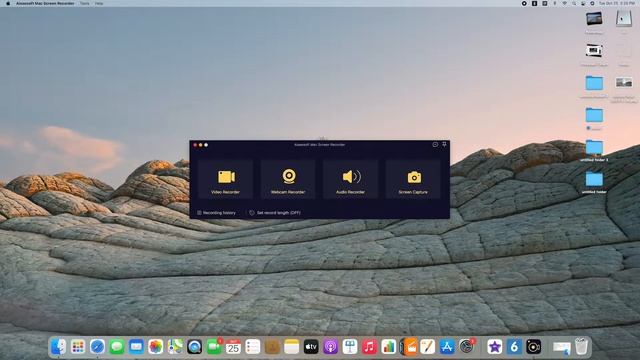This screenshot has height=360, width=640.
Task: Open the Webcam Recorder mode
Action: tap(288, 180)
